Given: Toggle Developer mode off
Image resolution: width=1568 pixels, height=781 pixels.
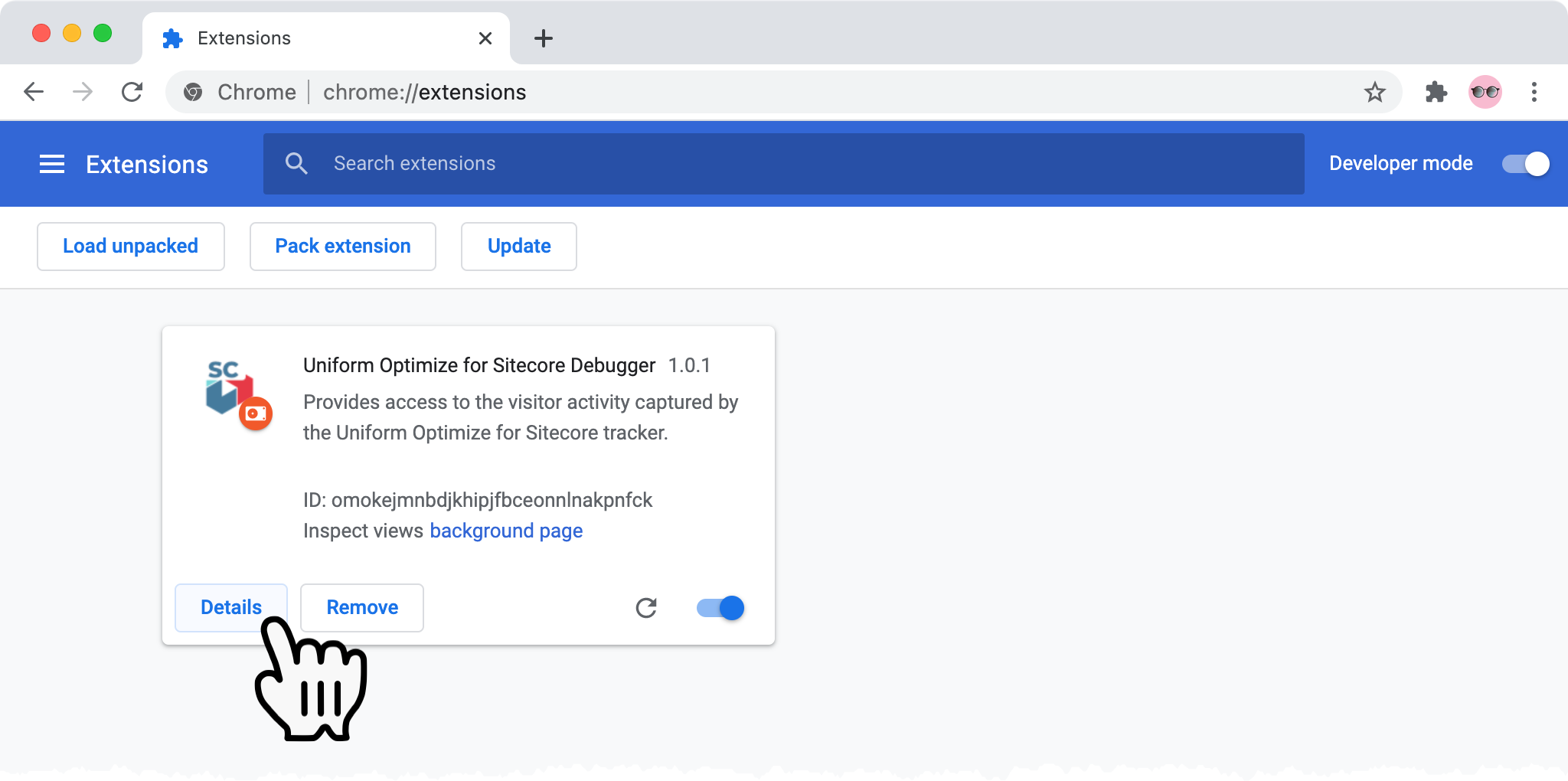Looking at the screenshot, I should tap(1526, 164).
